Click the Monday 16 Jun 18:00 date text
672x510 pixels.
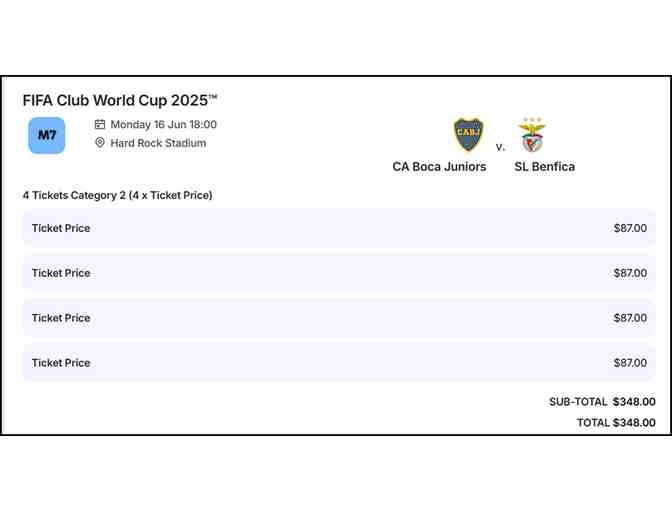coord(163,125)
